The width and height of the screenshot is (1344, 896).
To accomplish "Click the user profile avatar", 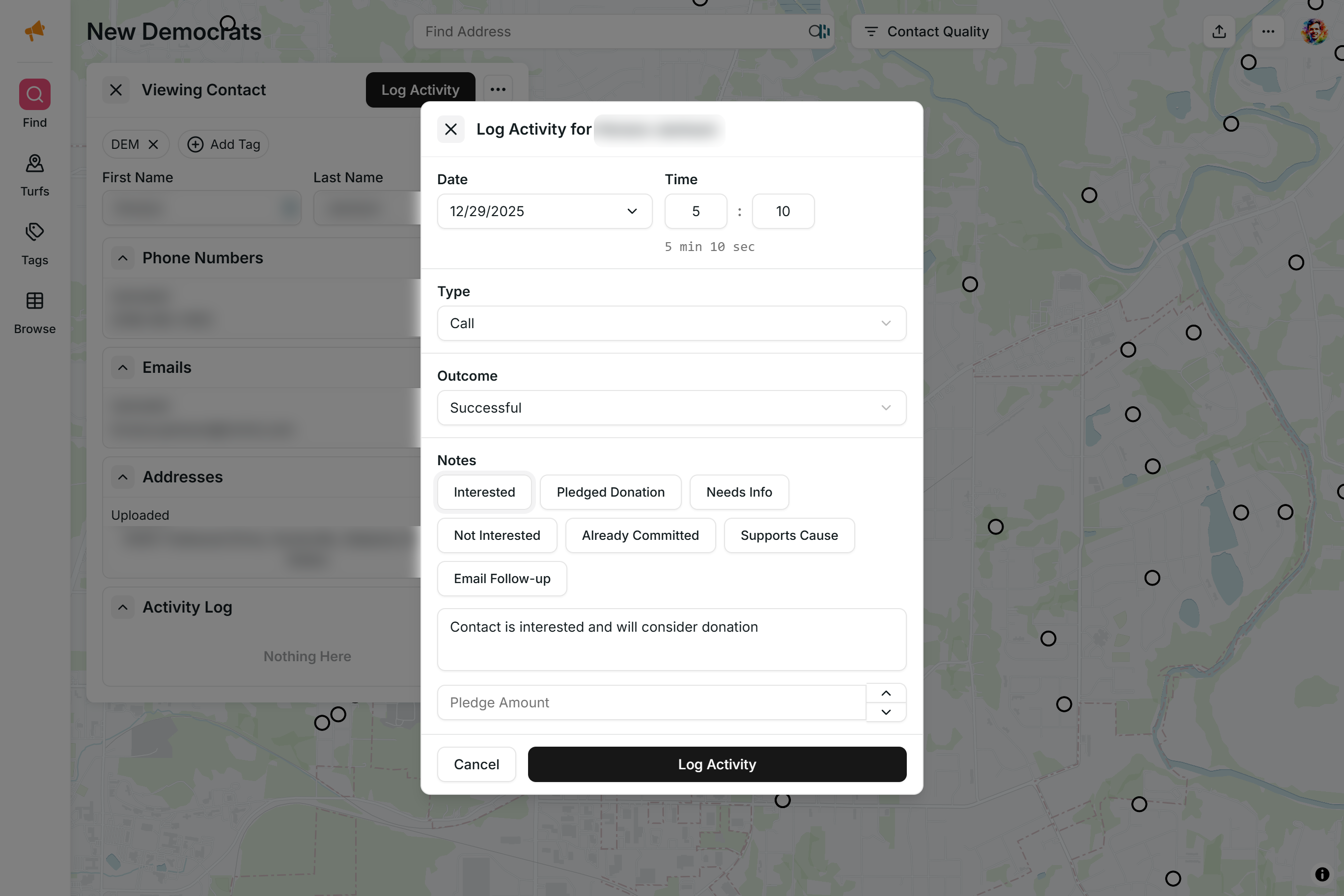I will 1314,31.
